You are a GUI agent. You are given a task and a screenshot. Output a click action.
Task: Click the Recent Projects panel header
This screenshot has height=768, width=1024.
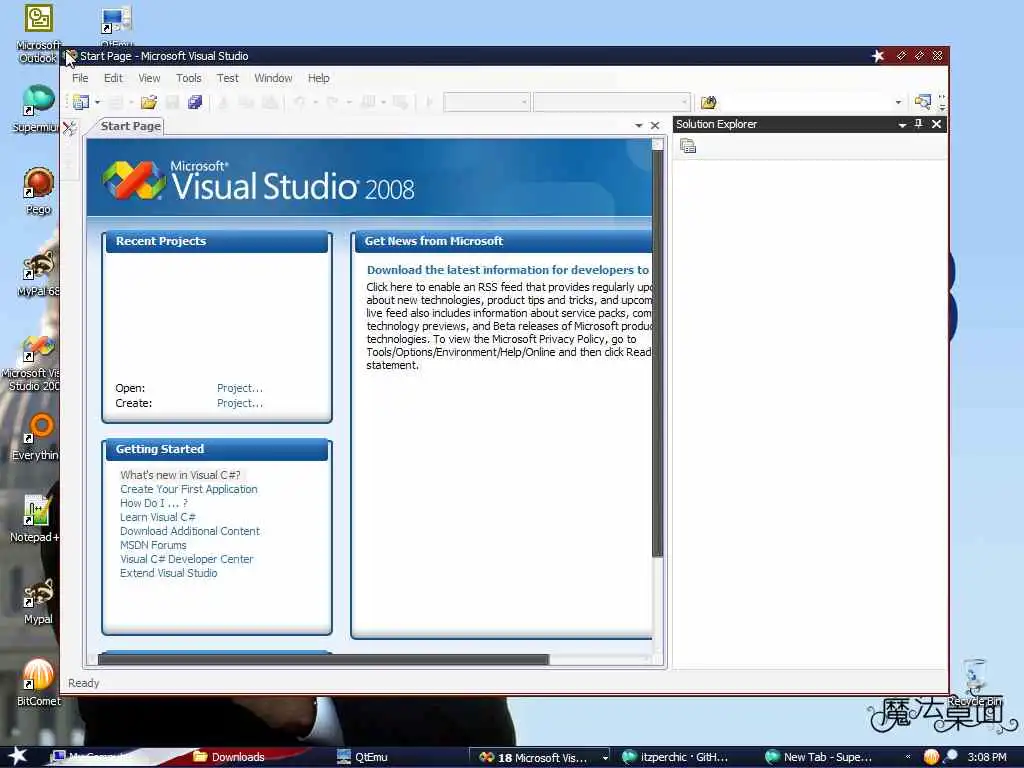point(216,242)
